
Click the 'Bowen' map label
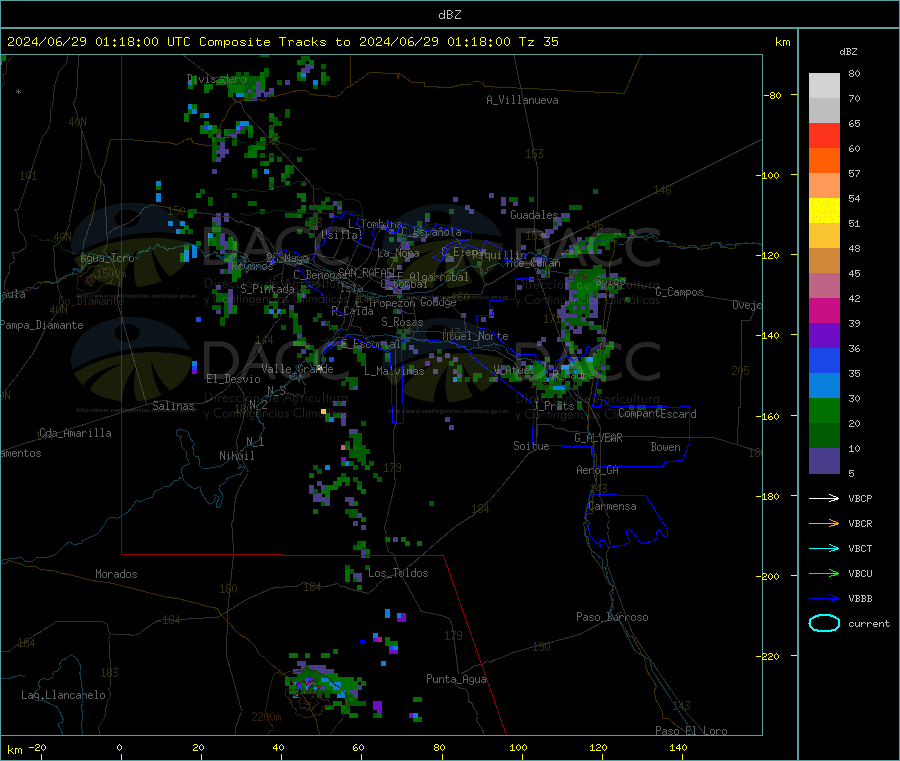coord(665,447)
